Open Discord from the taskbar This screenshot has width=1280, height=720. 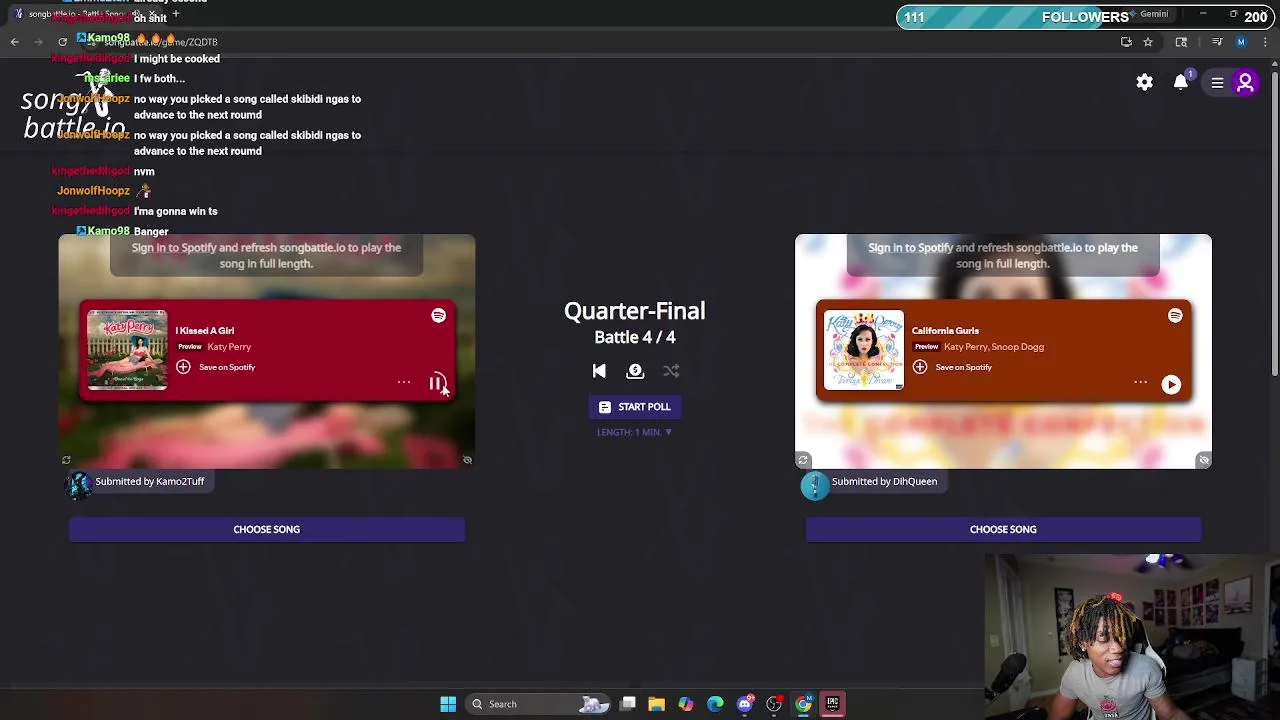[744, 704]
